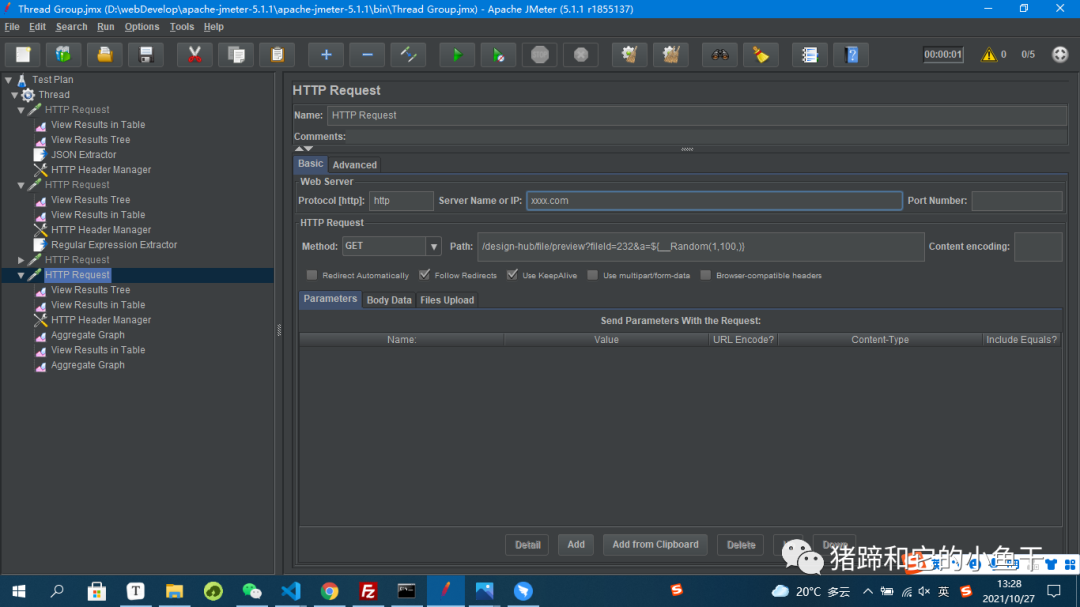The image size is (1080, 607).
Task: Click the New test plan toolbar icon
Action: point(23,54)
